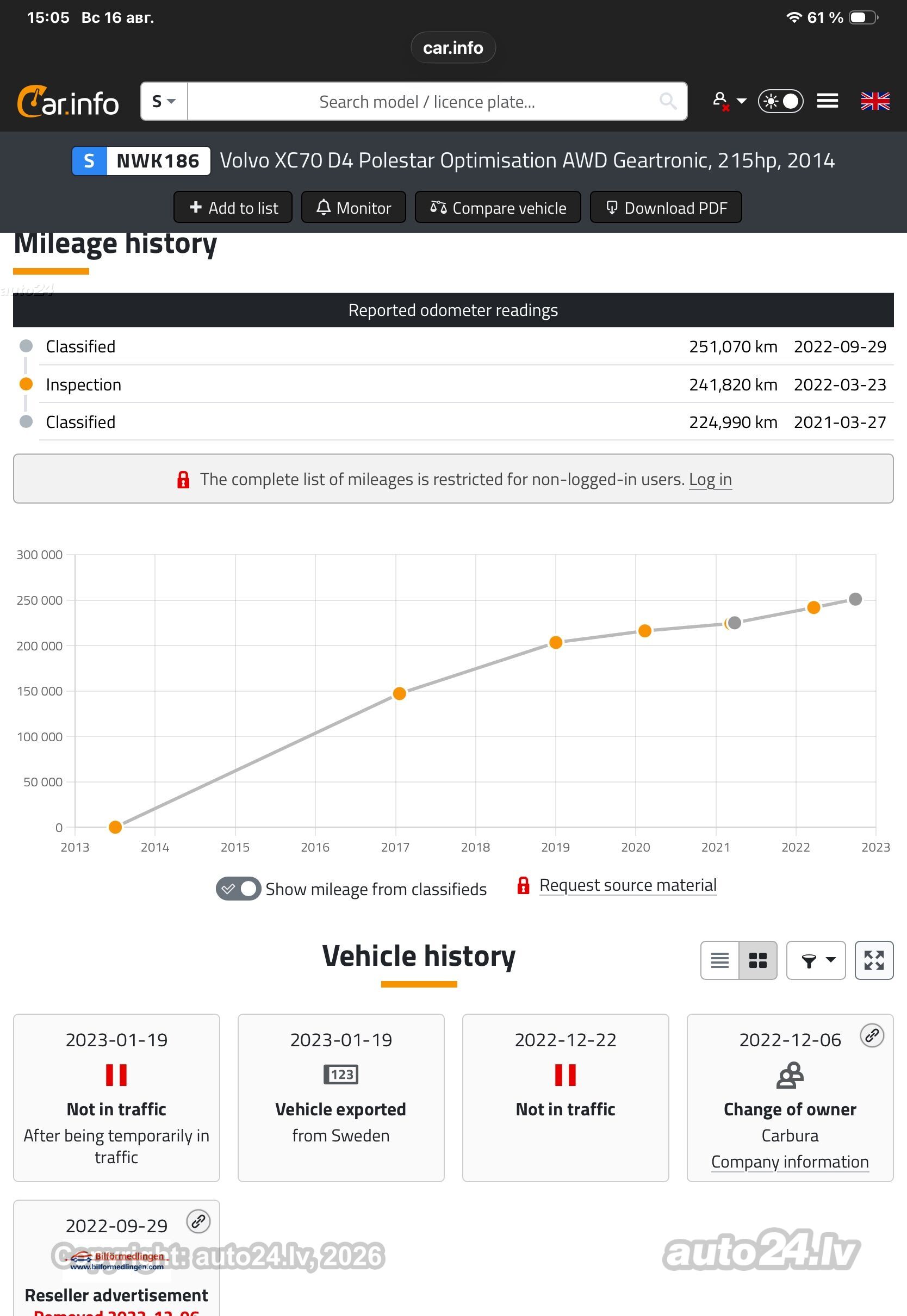Click the grey 2021 classified data point
The width and height of the screenshot is (907, 1316).
pos(734,623)
